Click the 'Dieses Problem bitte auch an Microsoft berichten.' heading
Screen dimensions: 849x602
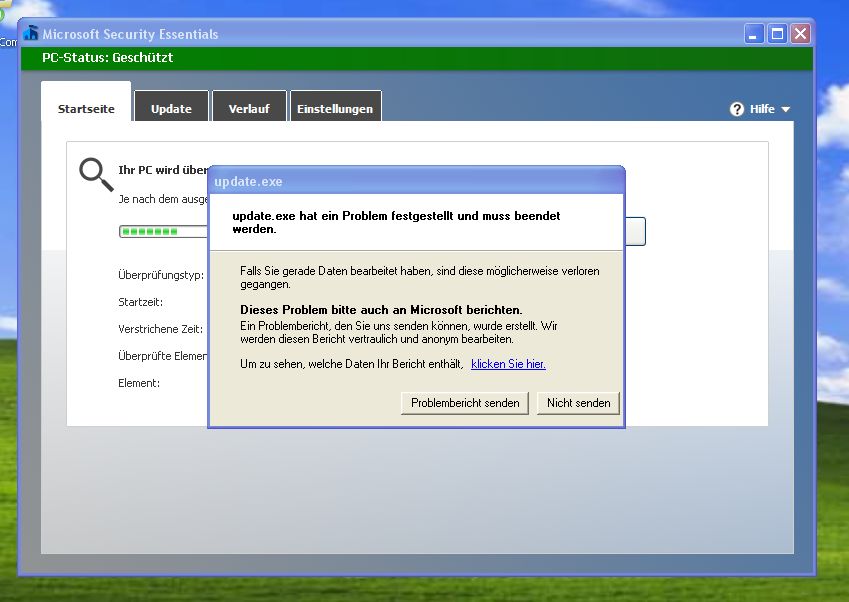381,310
